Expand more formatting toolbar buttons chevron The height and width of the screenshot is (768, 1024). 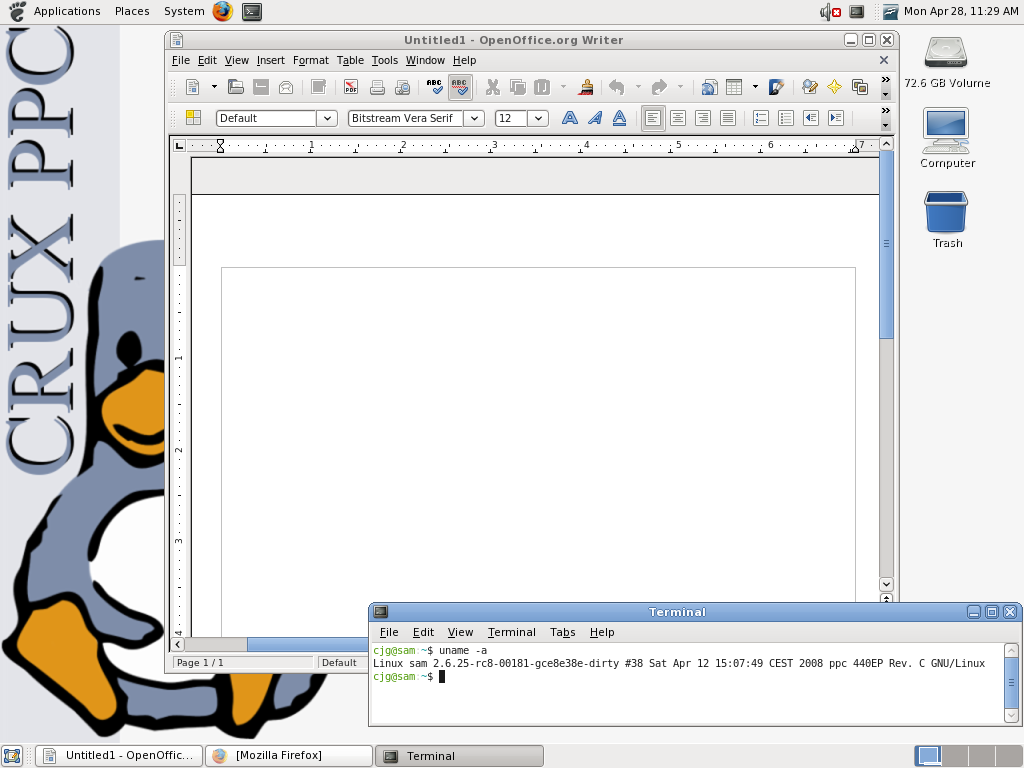[x=886, y=111]
